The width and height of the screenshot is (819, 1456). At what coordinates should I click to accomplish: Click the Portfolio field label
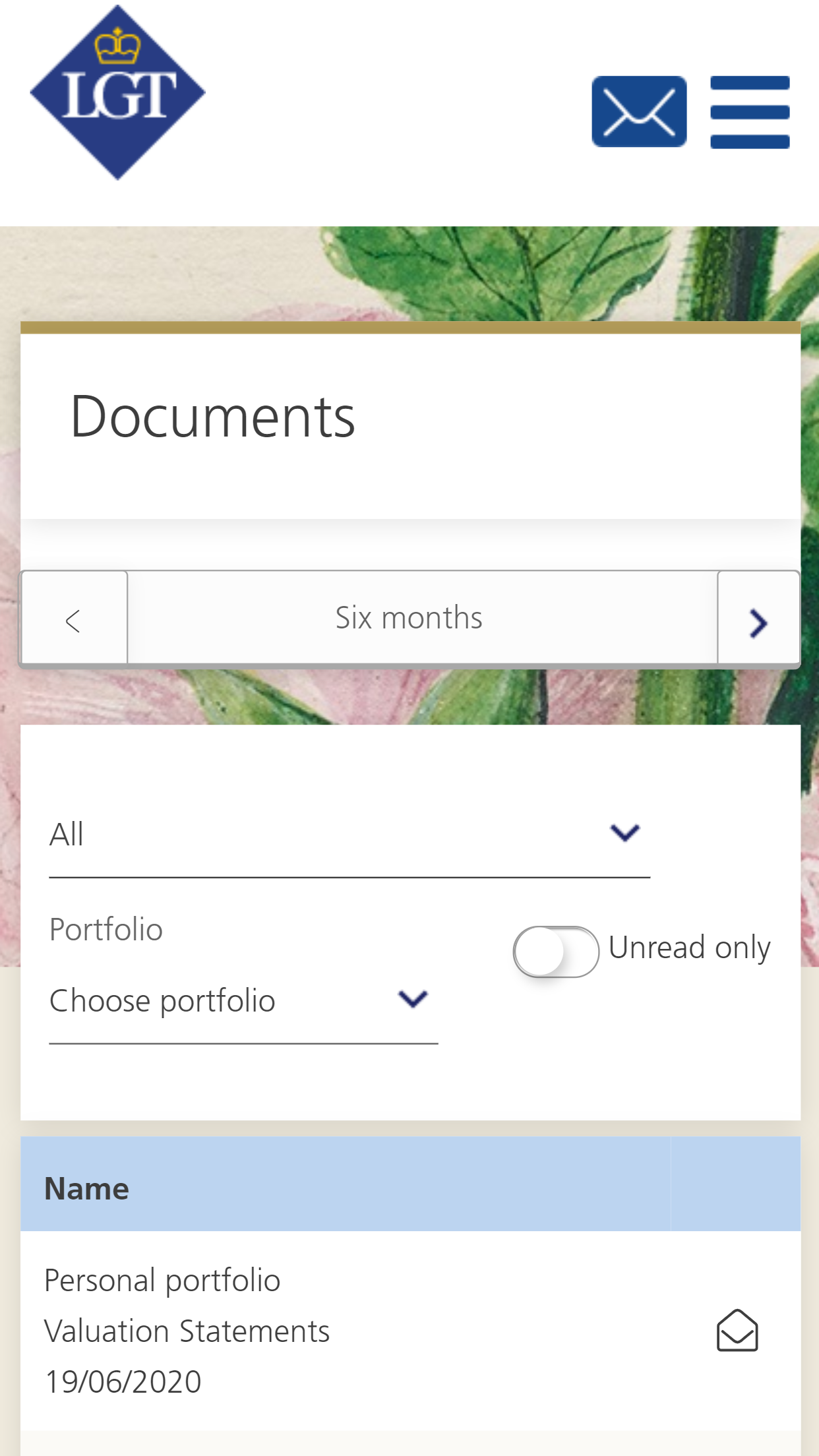106,930
